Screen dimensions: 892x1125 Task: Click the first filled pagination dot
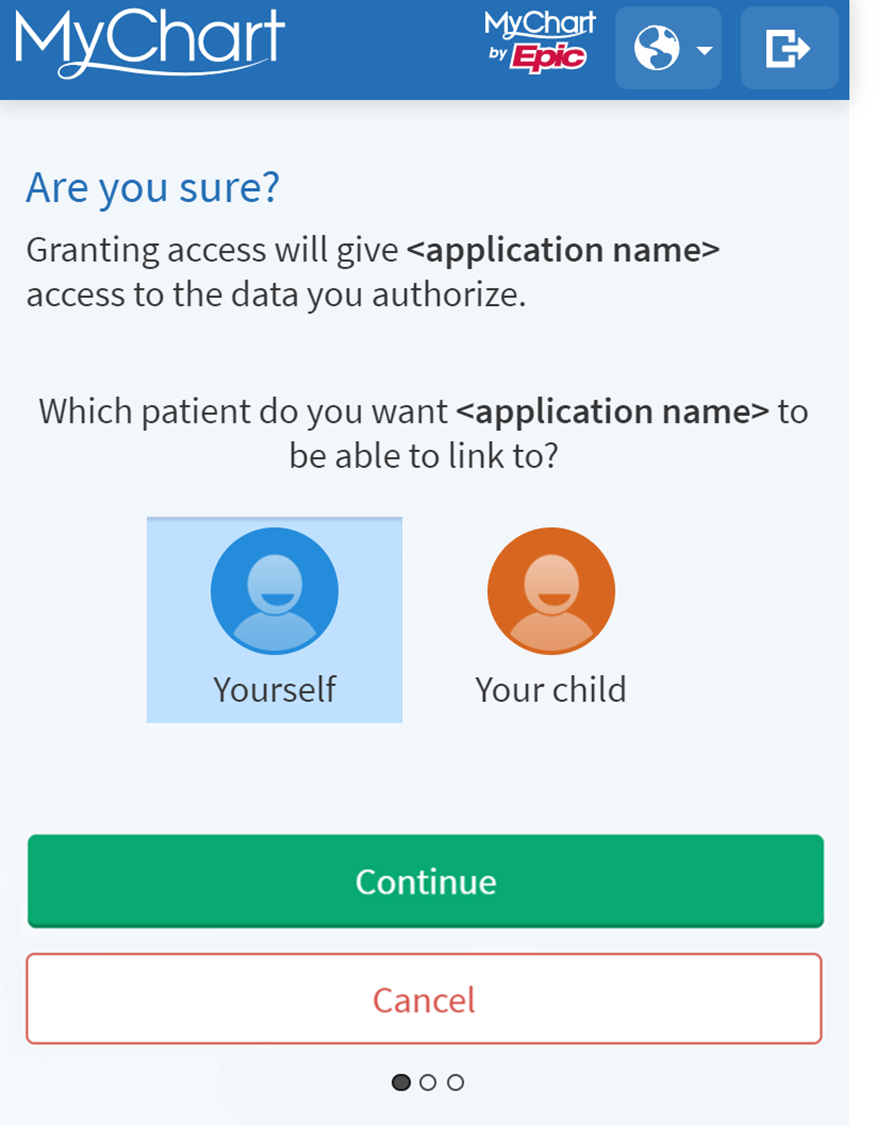[401, 1082]
